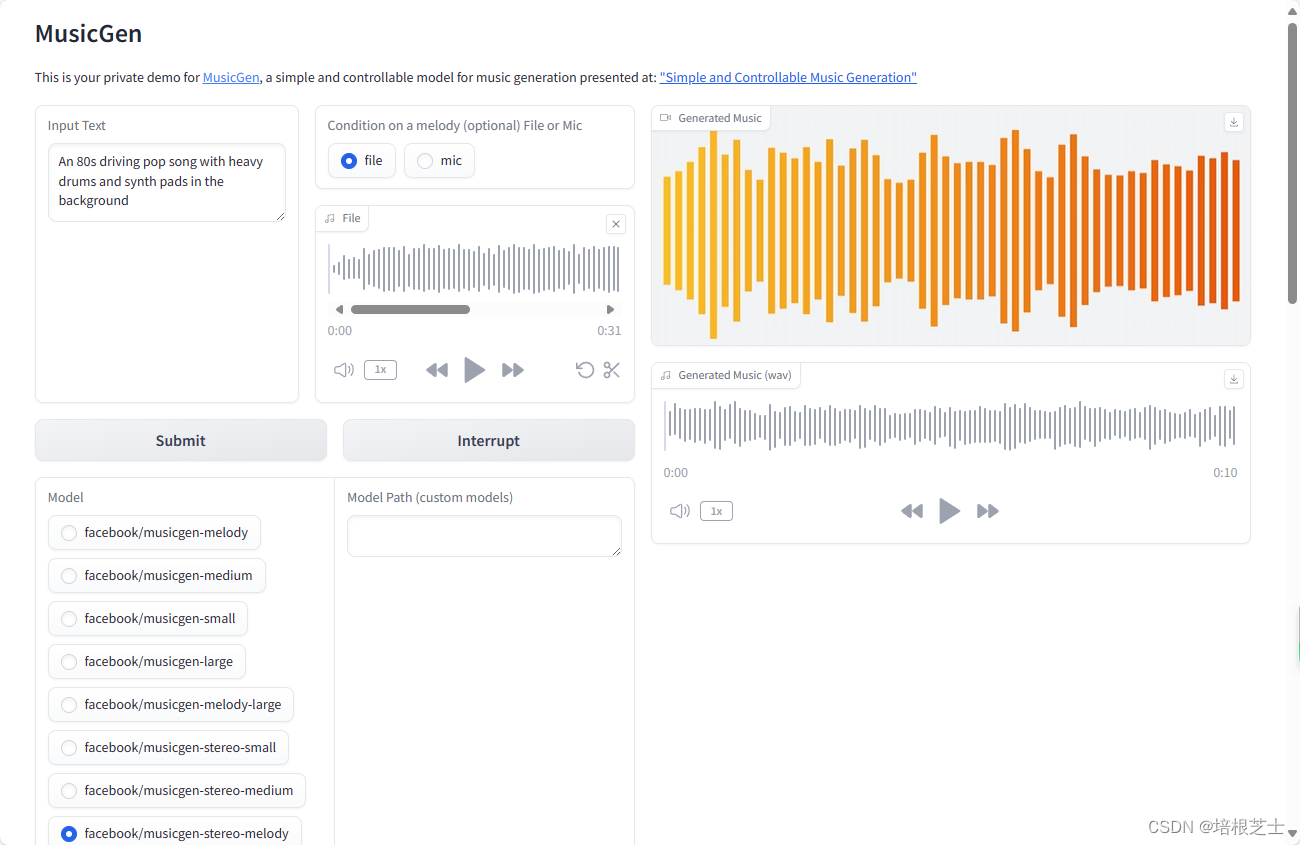The height and width of the screenshot is (845, 1300).
Task: Change playback speed 1x in File player
Action: click(x=380, y=370)
